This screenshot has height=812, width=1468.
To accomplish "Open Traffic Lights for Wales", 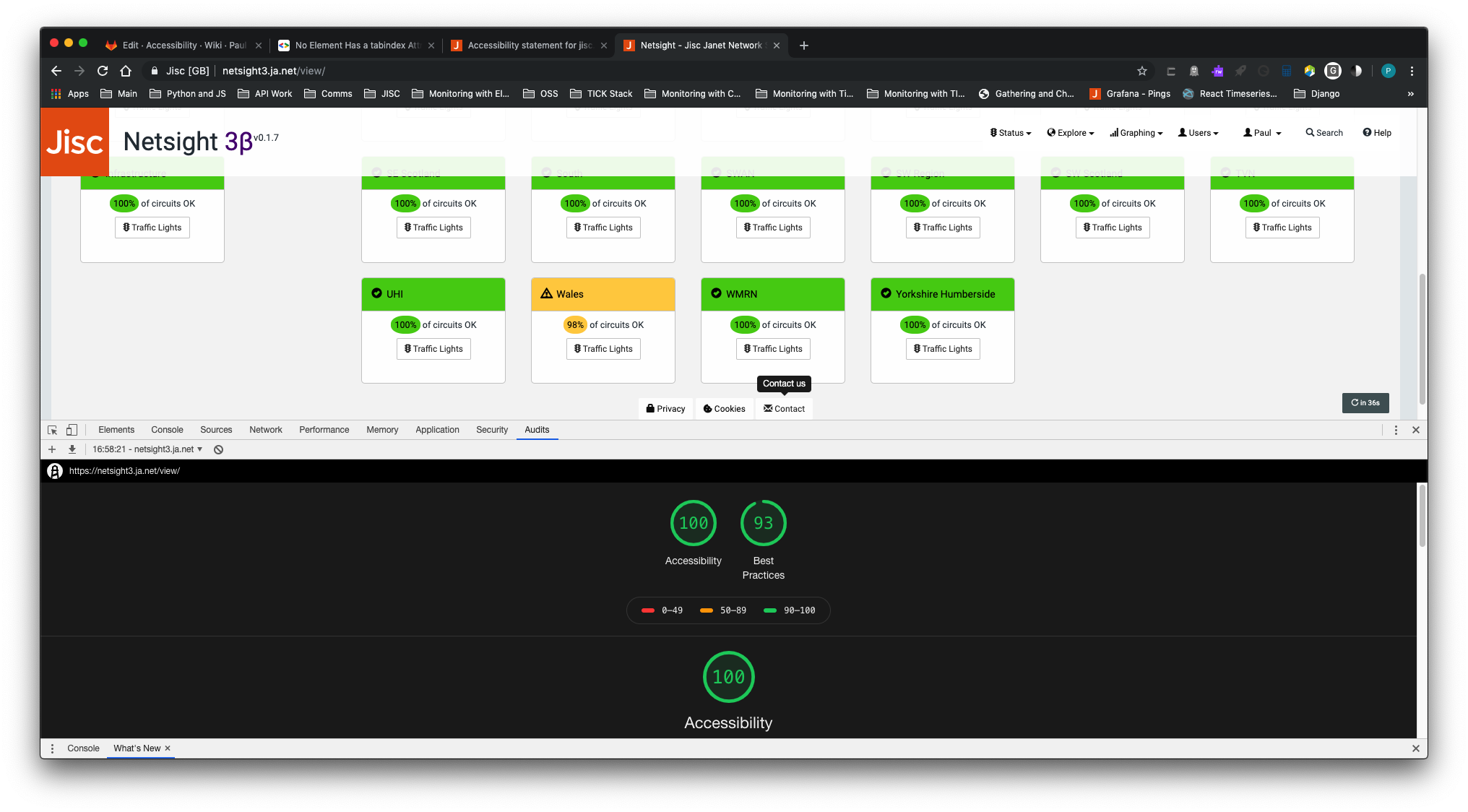I will point(603,349).
